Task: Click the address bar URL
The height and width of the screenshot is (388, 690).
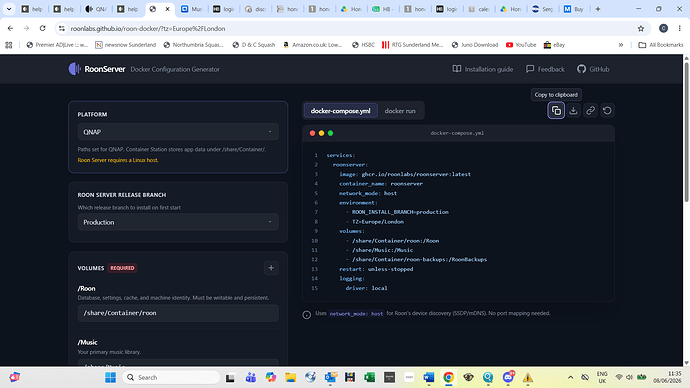Action: click(x=148, y=29)
